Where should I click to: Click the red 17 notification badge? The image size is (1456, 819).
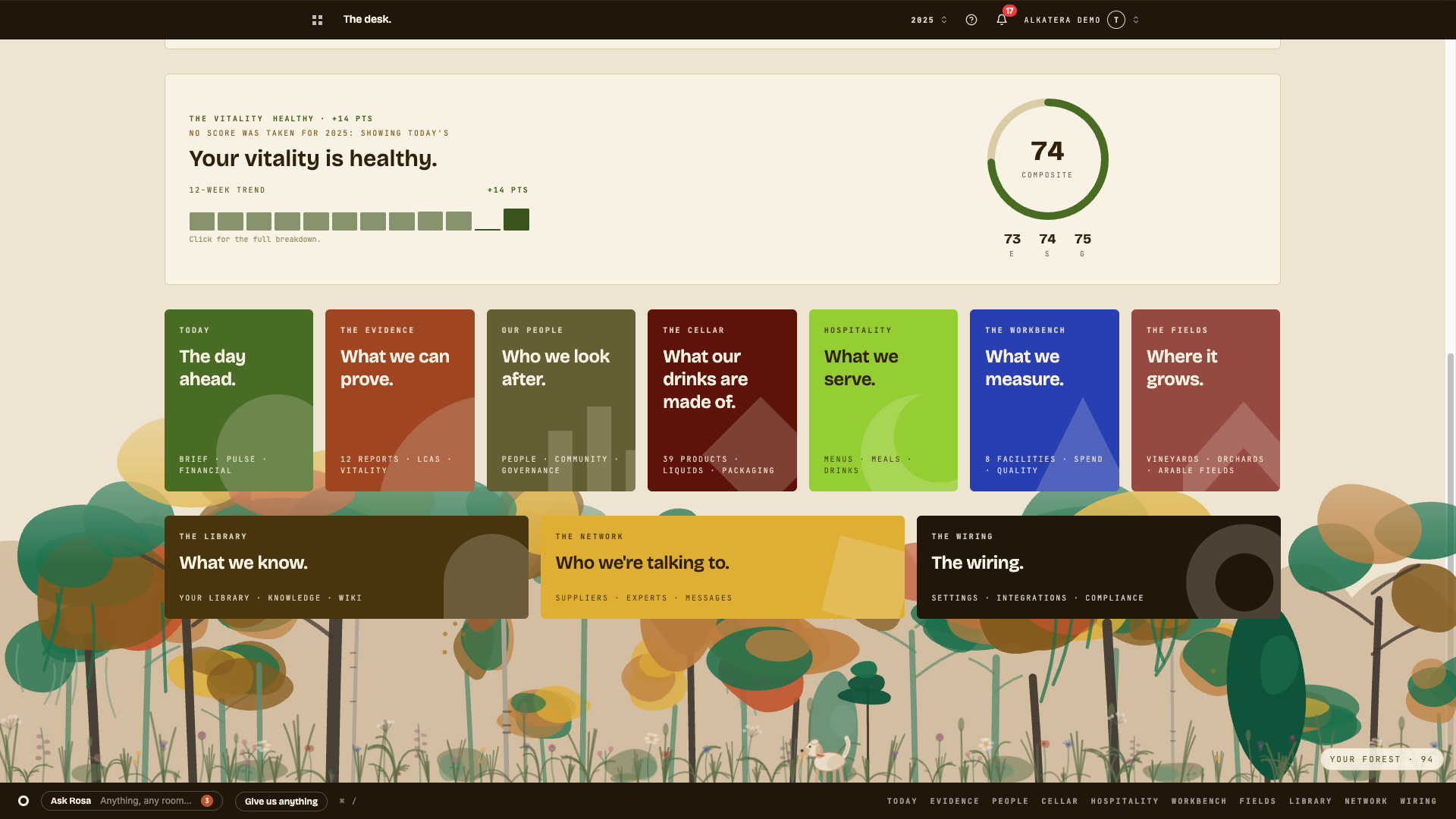click(1010, 11)
